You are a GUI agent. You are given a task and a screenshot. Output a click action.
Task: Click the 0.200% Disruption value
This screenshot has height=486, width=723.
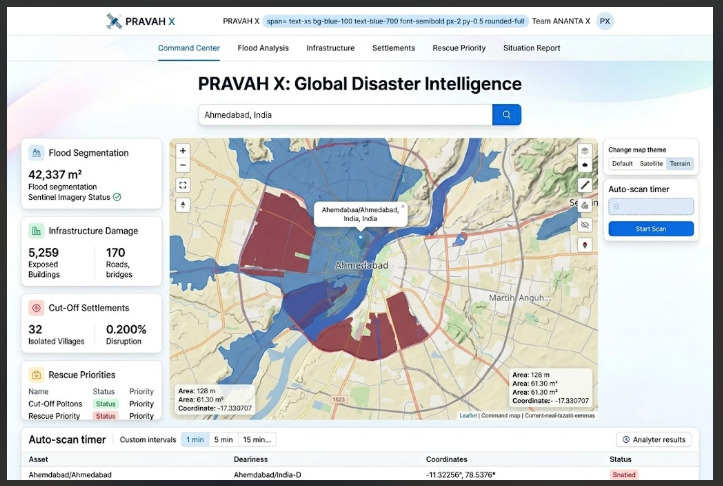click(126, 329)
